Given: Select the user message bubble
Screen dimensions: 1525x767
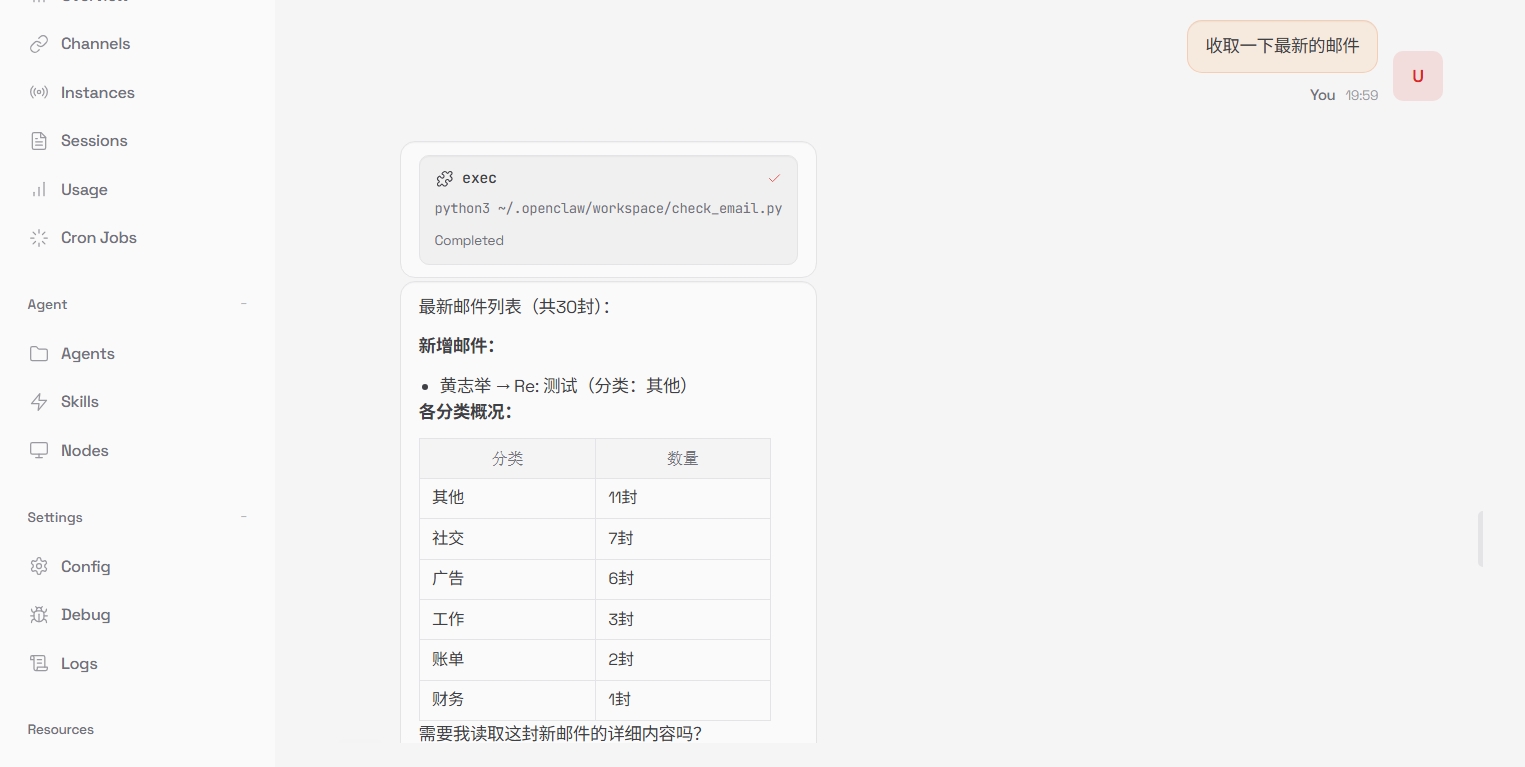Looking at the screenshot, I should [x=1282, y=46].
